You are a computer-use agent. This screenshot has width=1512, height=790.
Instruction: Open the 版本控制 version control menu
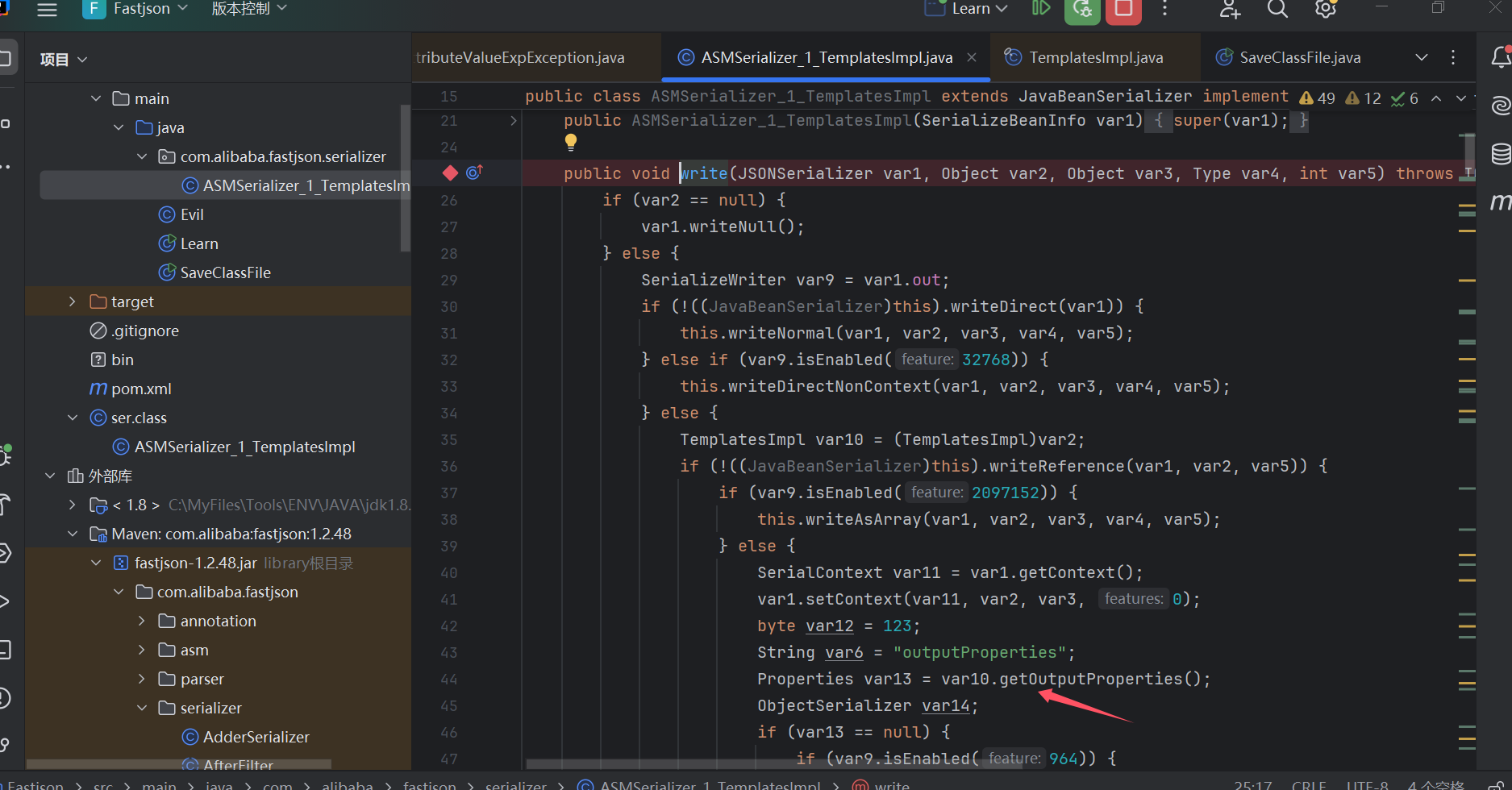click(x=248, y=9)
